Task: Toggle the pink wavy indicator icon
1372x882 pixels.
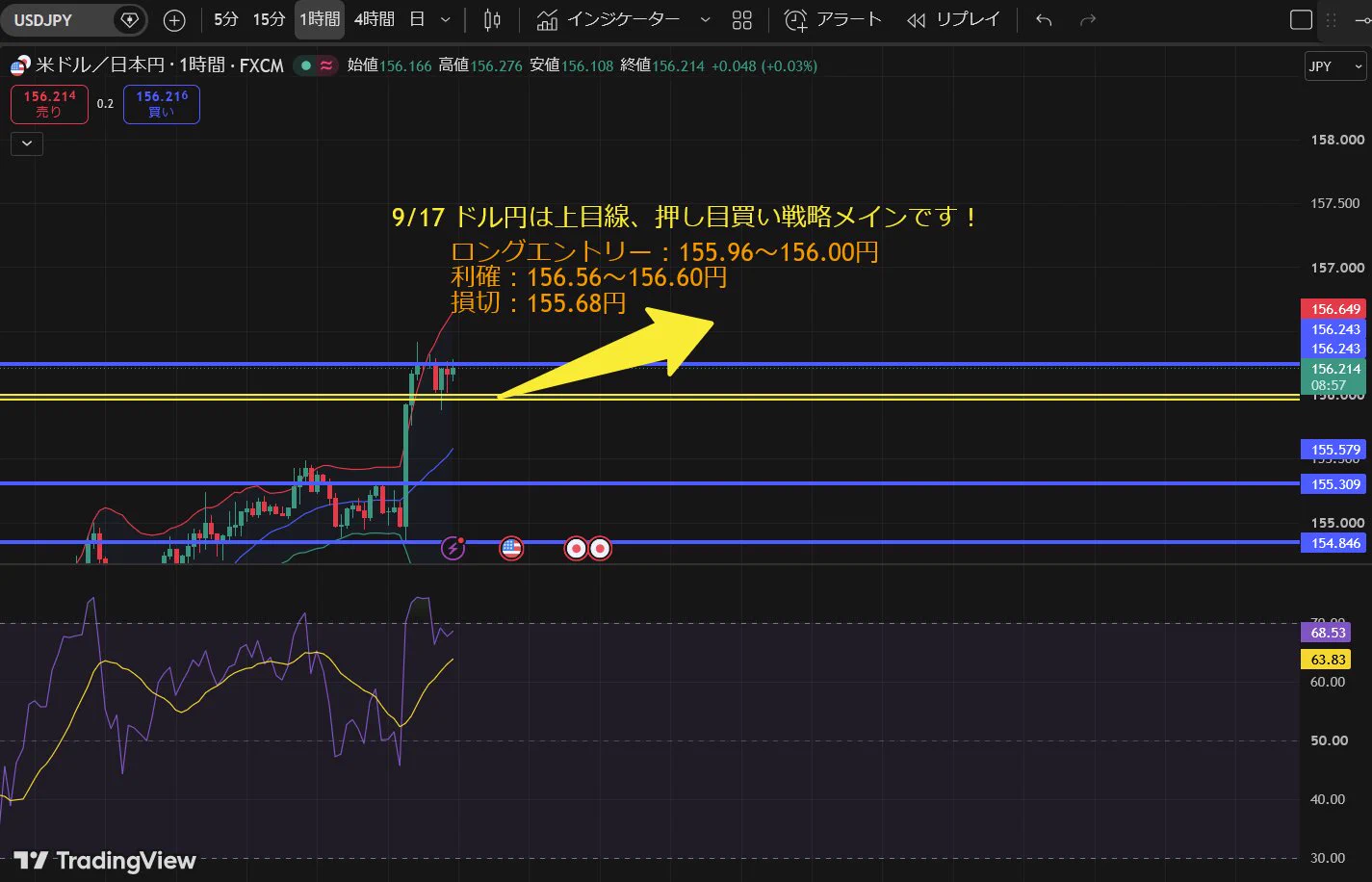Action: [x=327, y=65]
